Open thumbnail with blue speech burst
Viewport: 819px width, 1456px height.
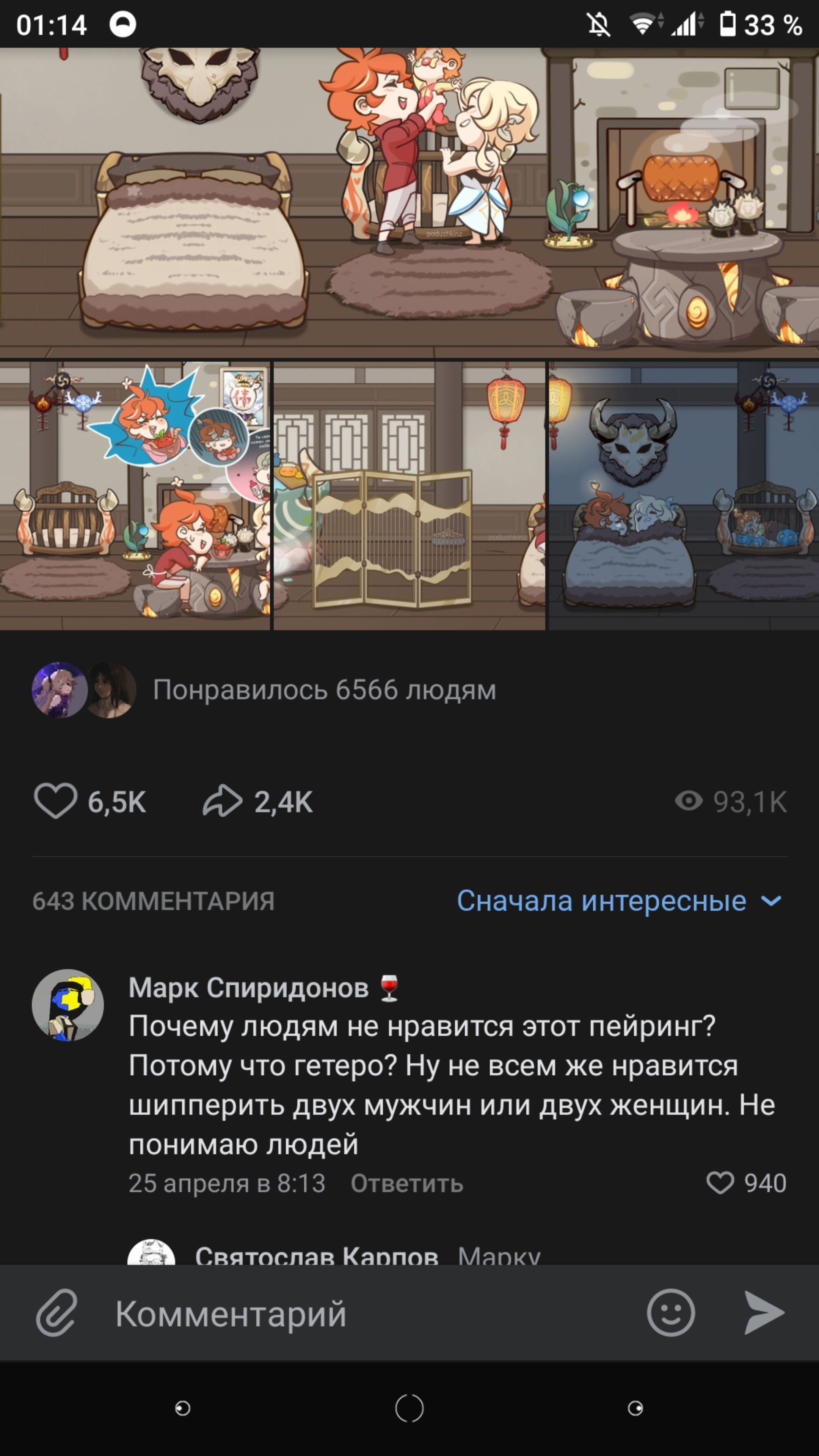point(135,496)
